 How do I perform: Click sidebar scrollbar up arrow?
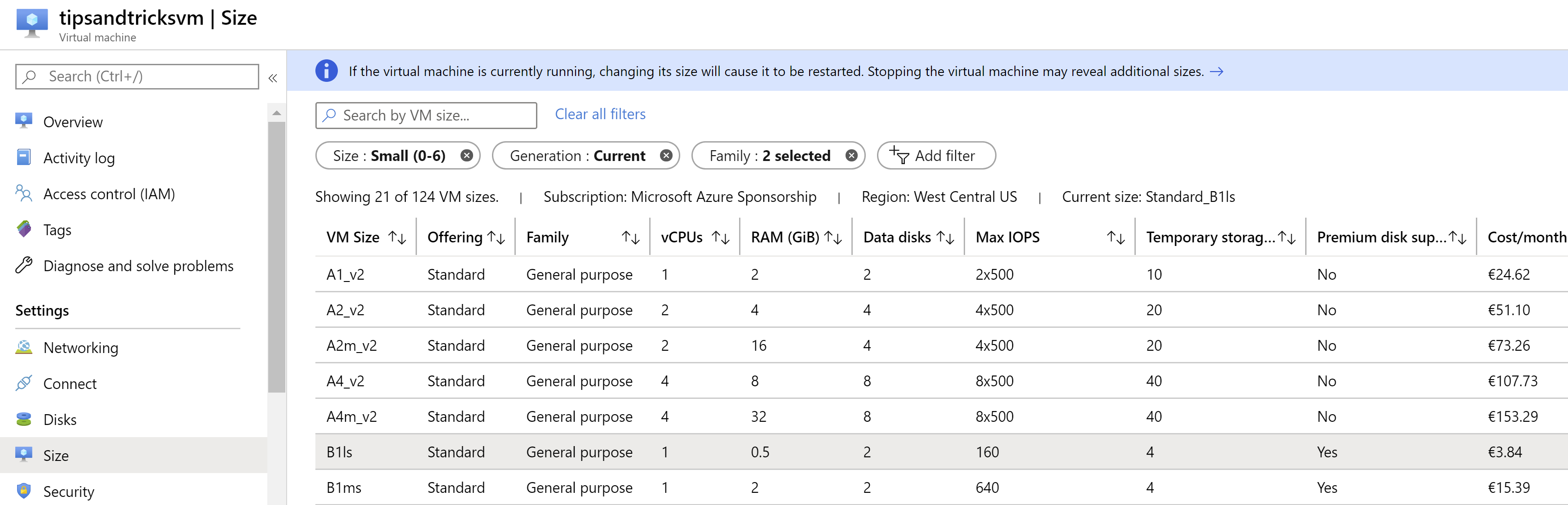click(x=276, y=113)
